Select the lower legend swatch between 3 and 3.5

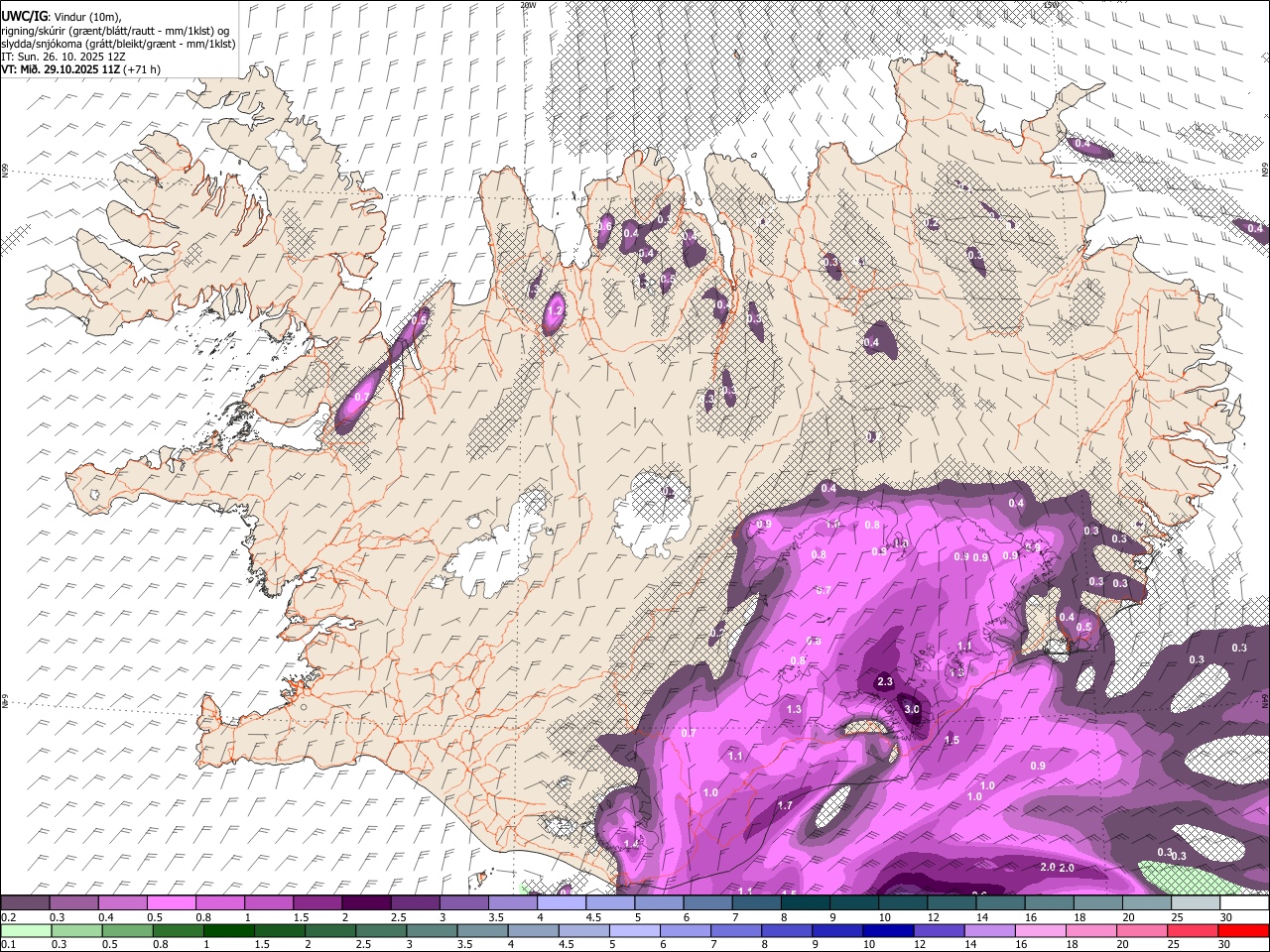click(431, 930)
